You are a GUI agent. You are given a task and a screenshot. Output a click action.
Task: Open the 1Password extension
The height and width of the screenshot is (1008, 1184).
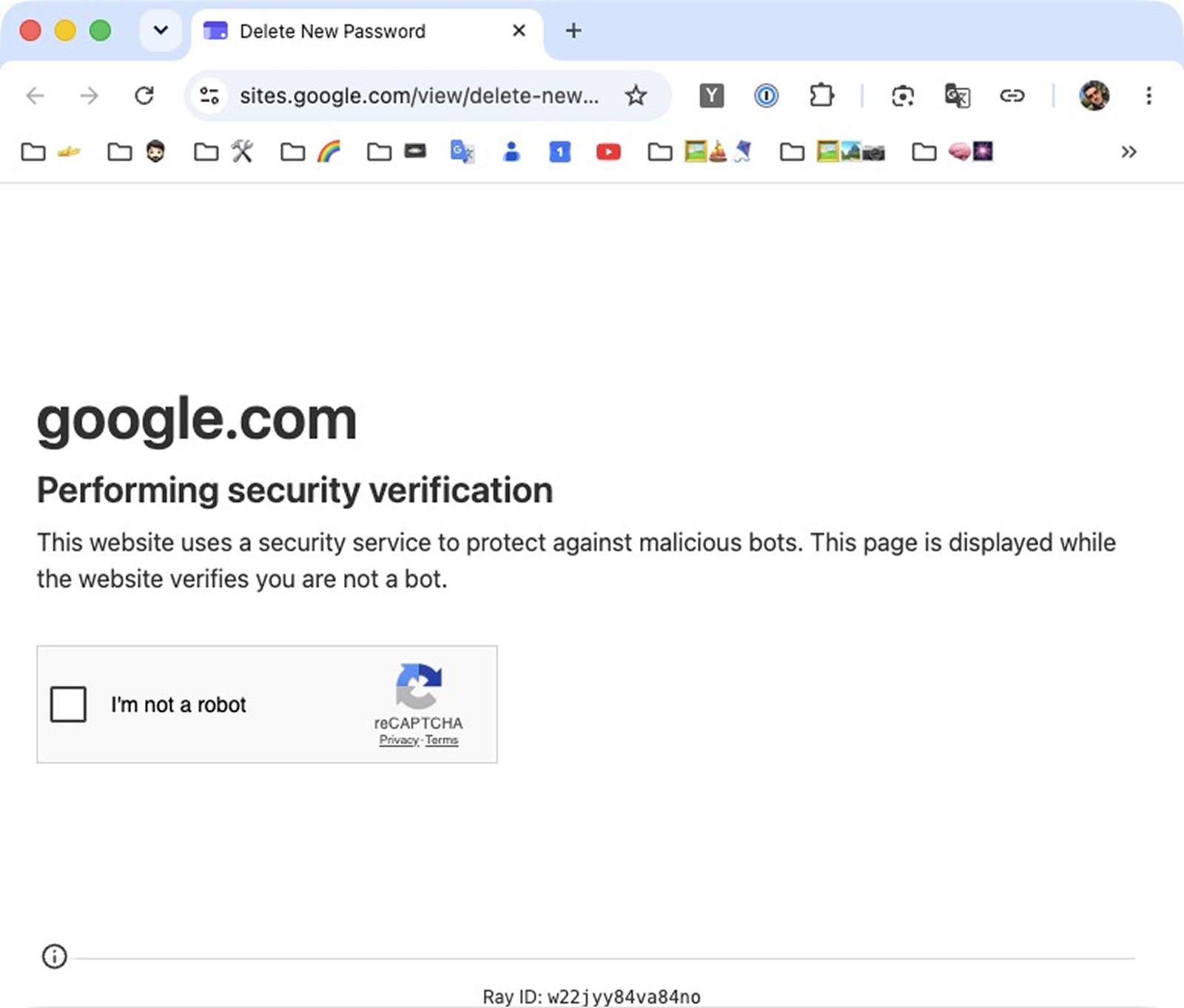click(x=766, y=95)
